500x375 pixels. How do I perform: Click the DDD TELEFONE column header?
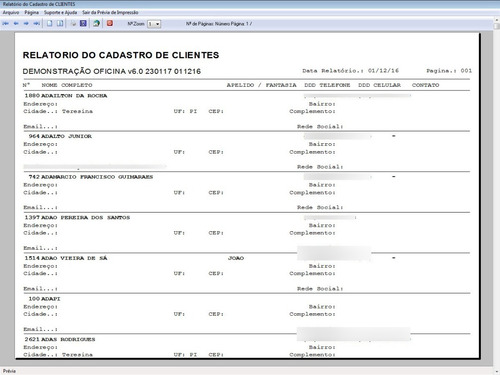[x=327, y=85]
